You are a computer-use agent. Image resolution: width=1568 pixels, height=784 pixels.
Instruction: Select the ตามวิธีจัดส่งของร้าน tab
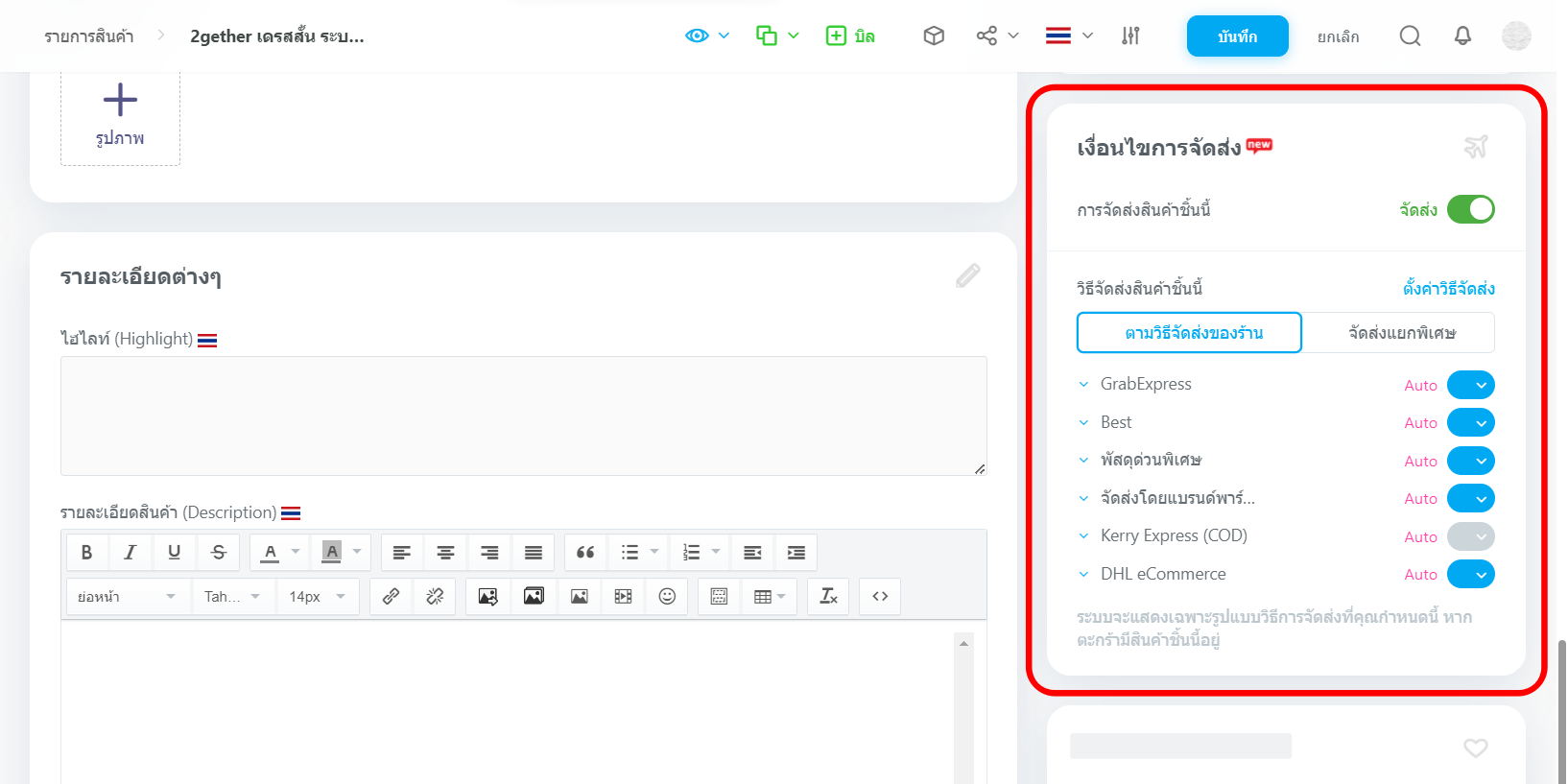coord(1189,333)
